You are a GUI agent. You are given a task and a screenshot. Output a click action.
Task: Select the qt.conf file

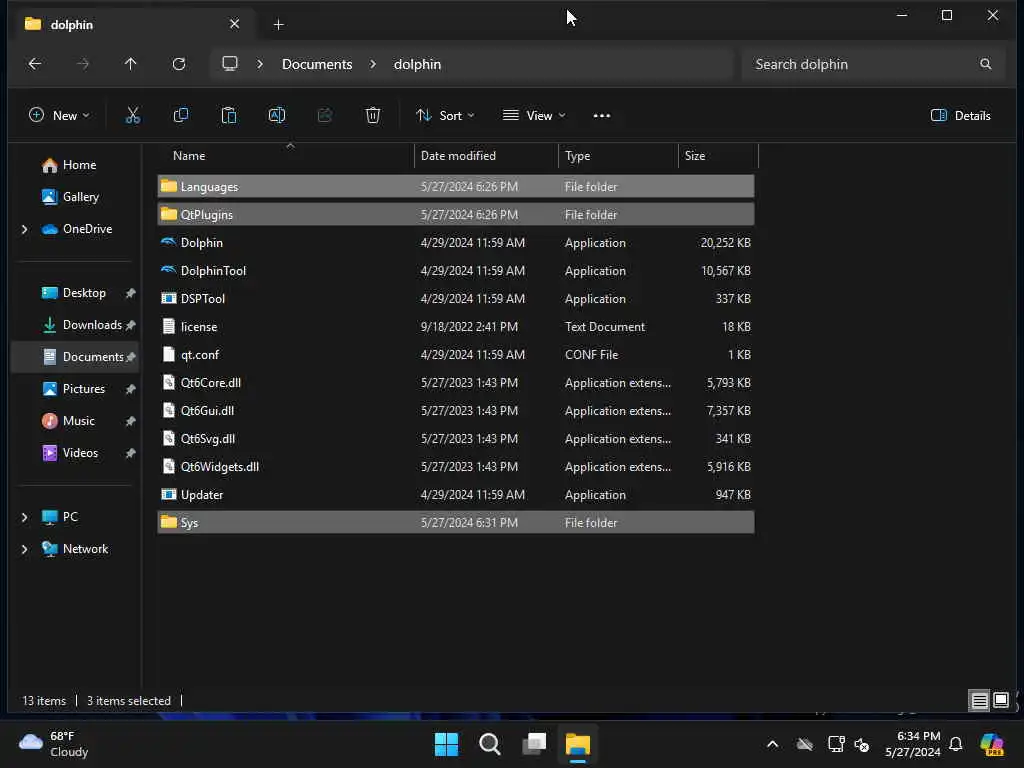click(455, 355)
